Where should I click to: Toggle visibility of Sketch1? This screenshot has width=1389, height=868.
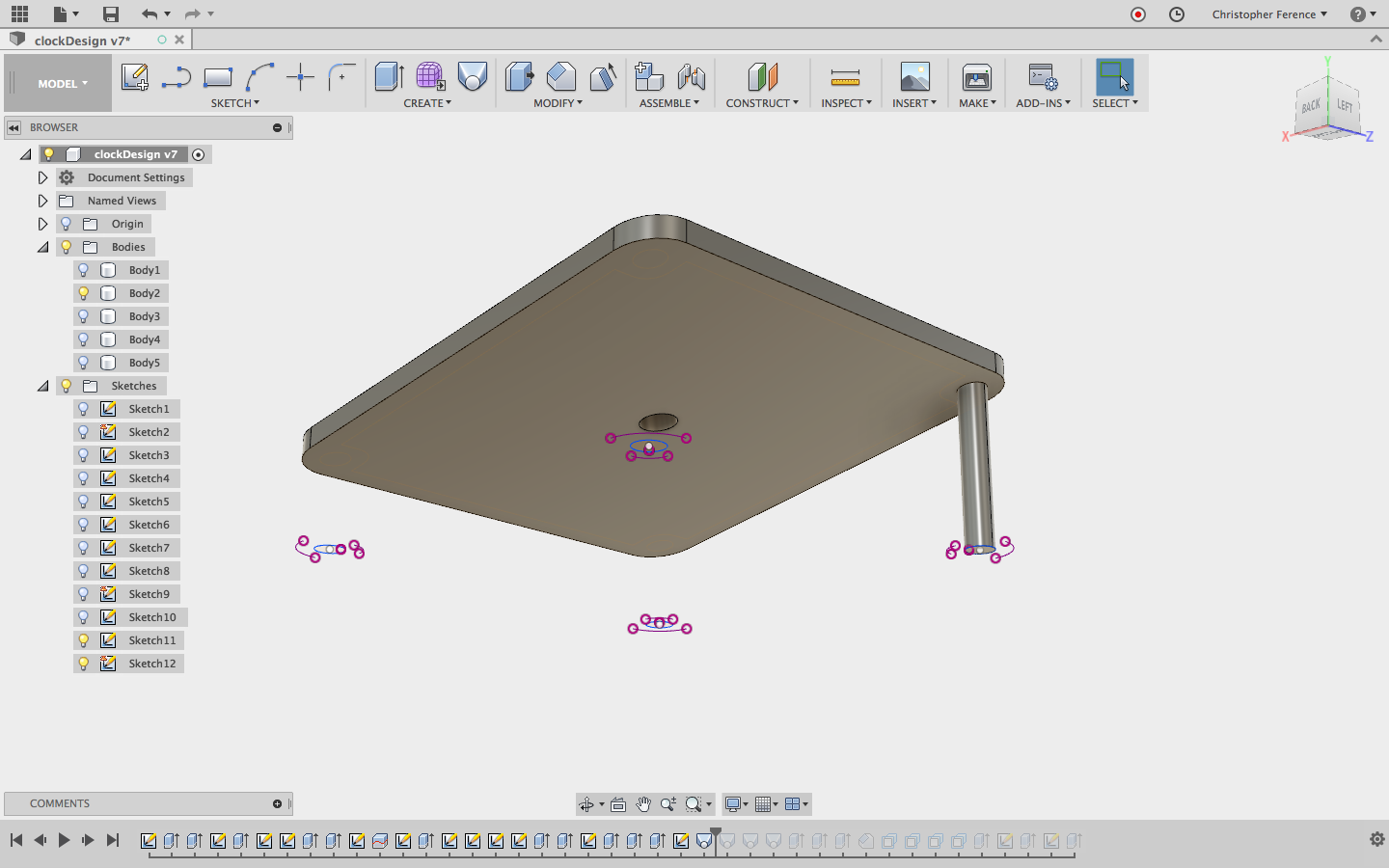tap(84, 409)
